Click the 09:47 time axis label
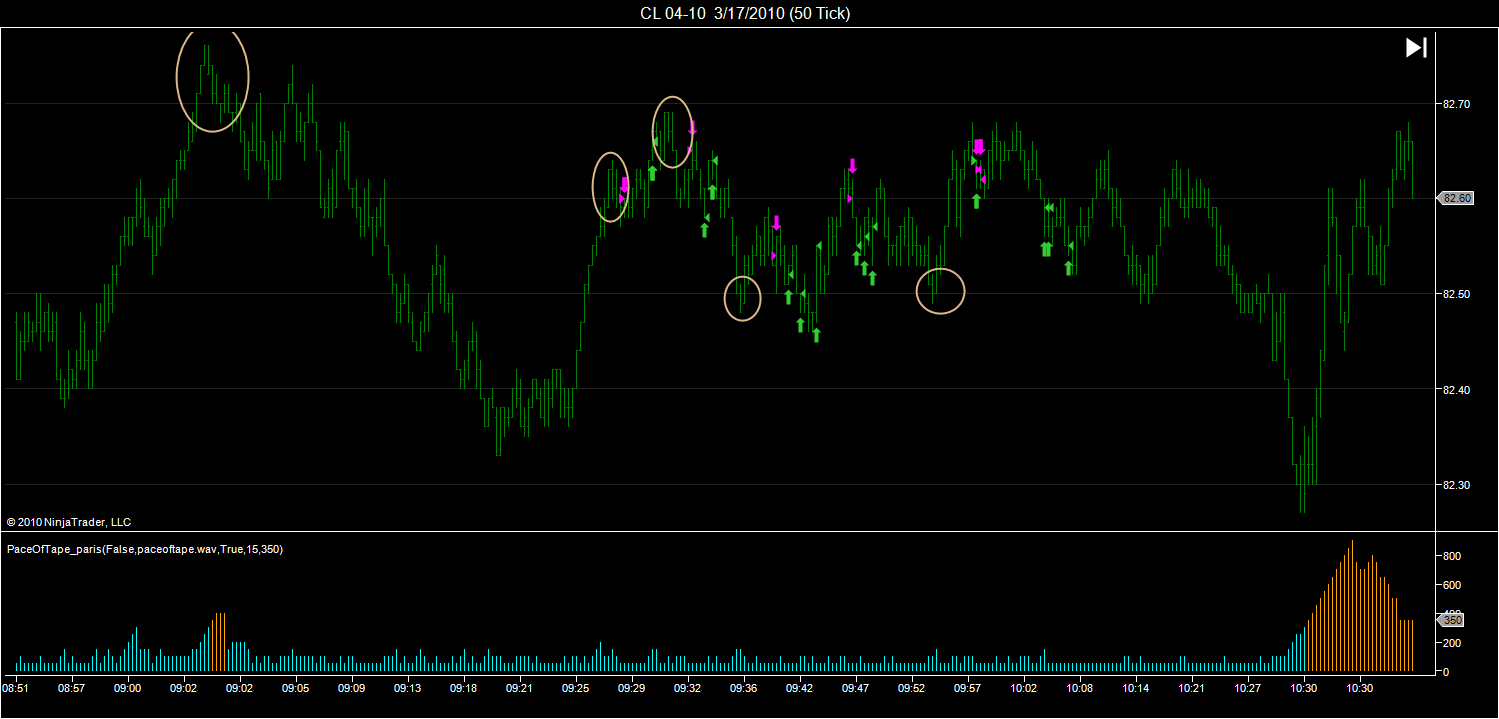This screenshot has height=719, width=1499. [856, 688]
